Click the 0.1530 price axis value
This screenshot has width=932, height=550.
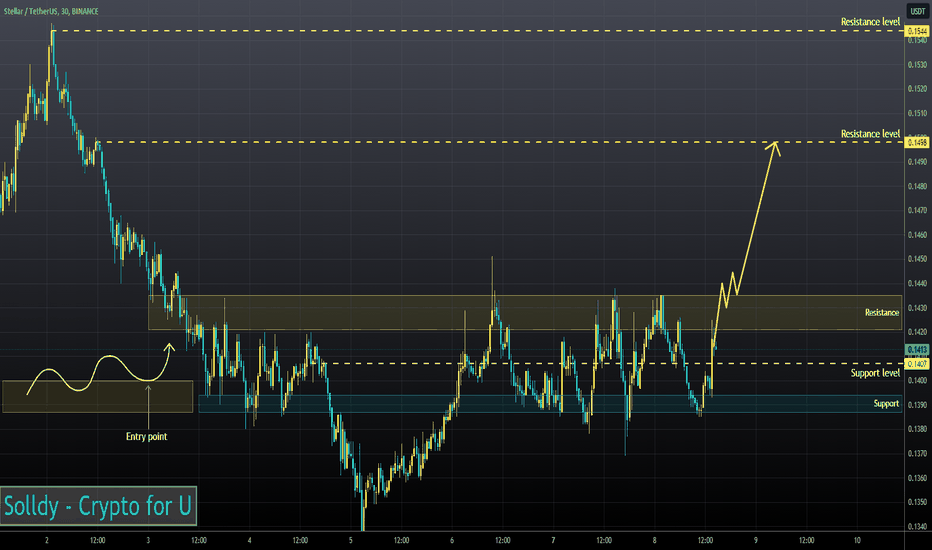(917, 64)
